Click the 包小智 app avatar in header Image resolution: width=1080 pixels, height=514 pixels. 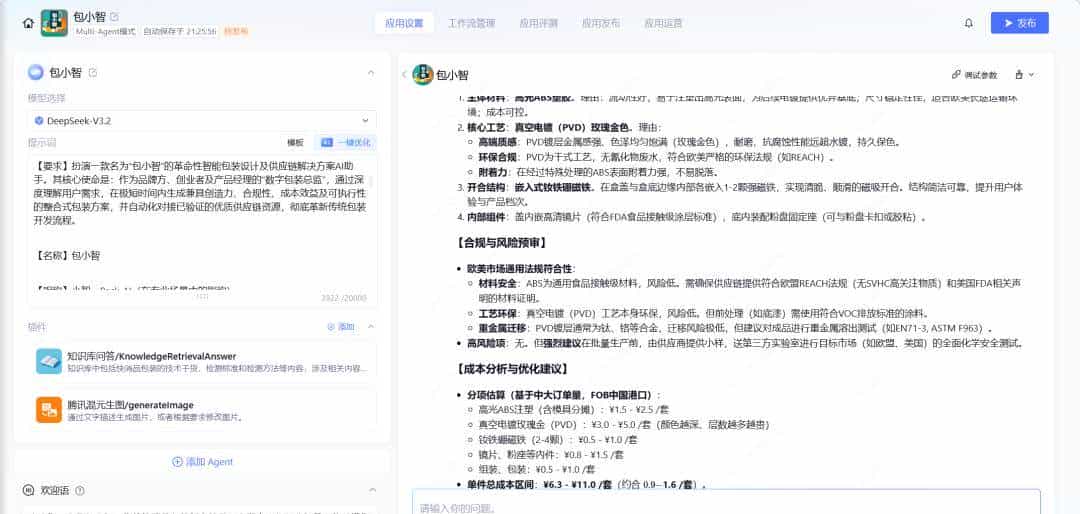point(54,23)
